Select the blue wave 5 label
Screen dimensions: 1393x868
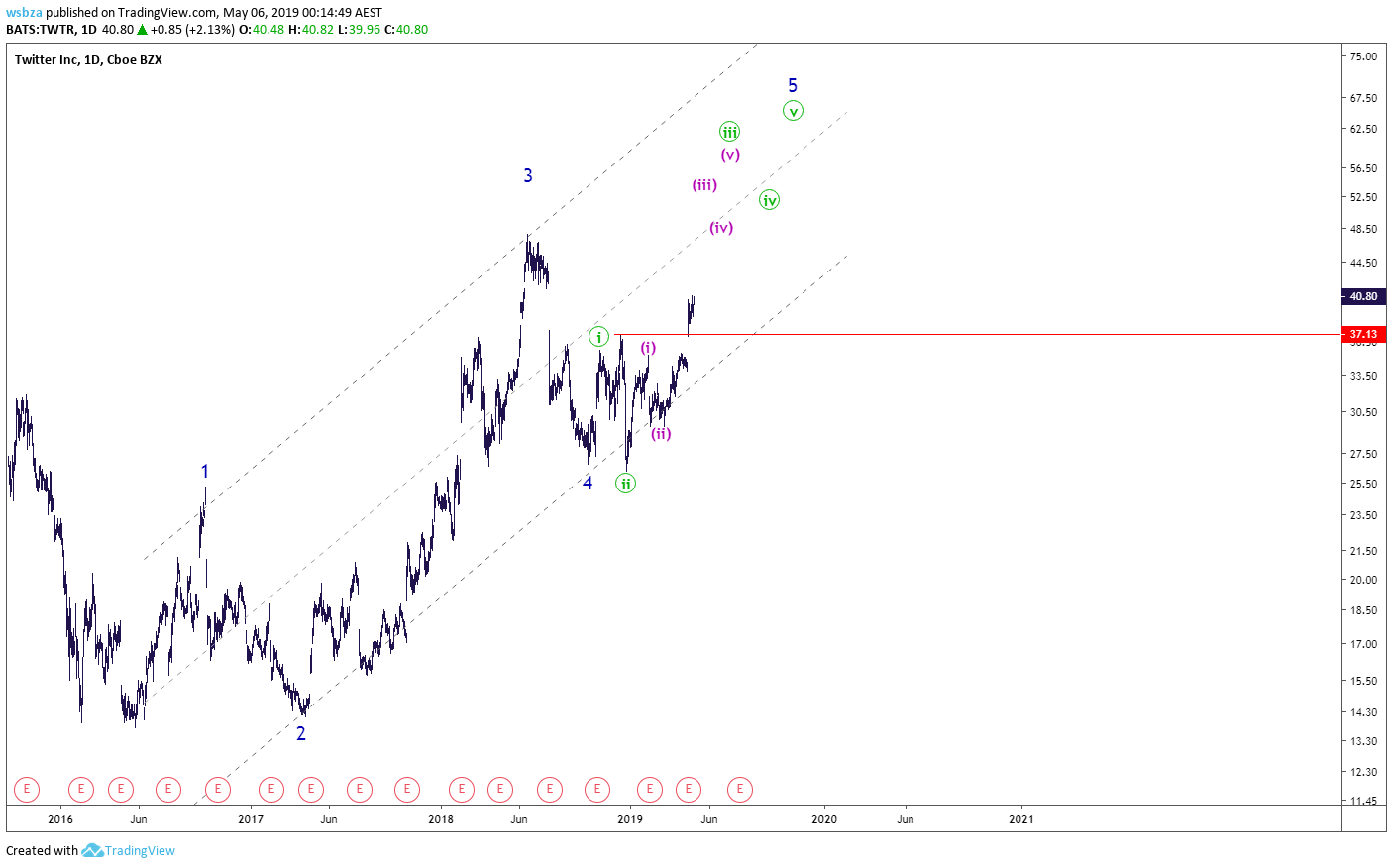click(x=793, y=86)
